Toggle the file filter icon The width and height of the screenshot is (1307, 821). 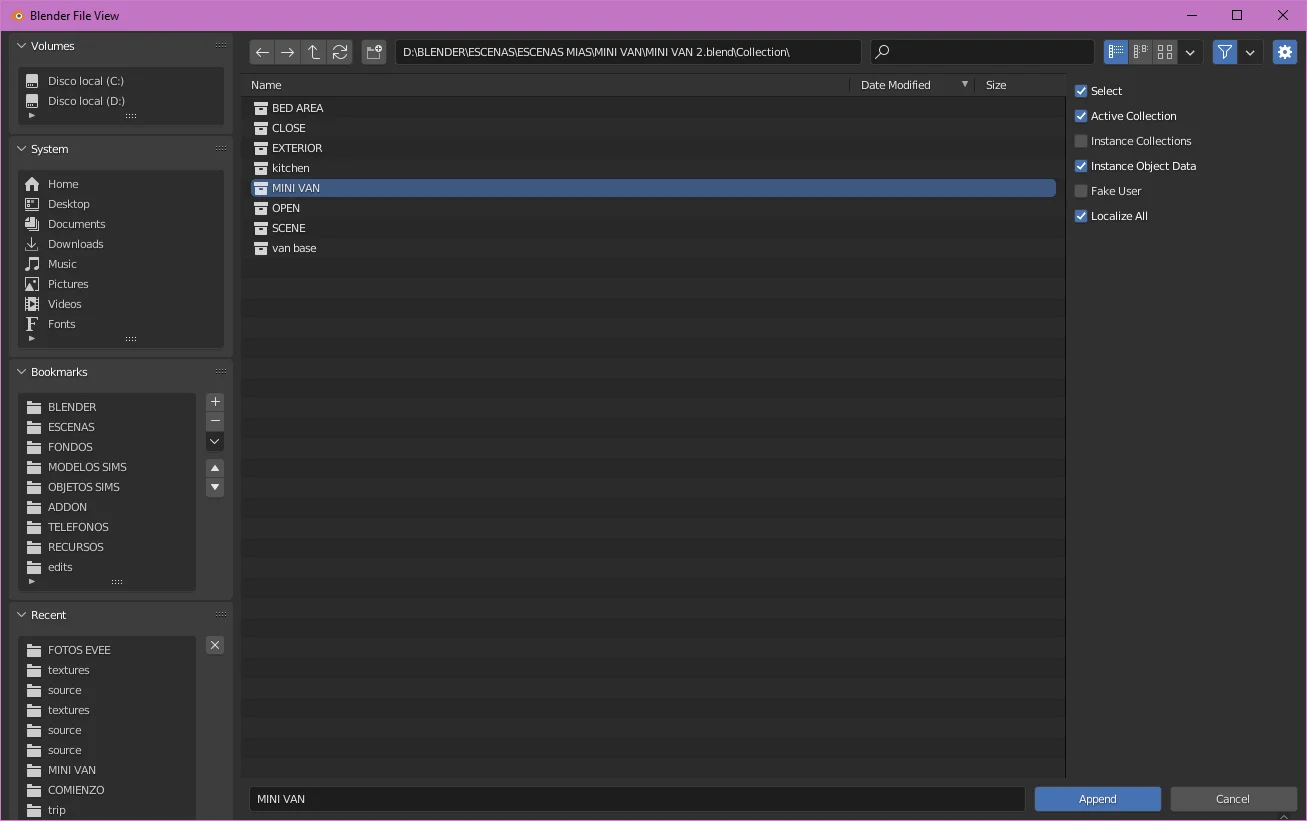[1225, 52]
